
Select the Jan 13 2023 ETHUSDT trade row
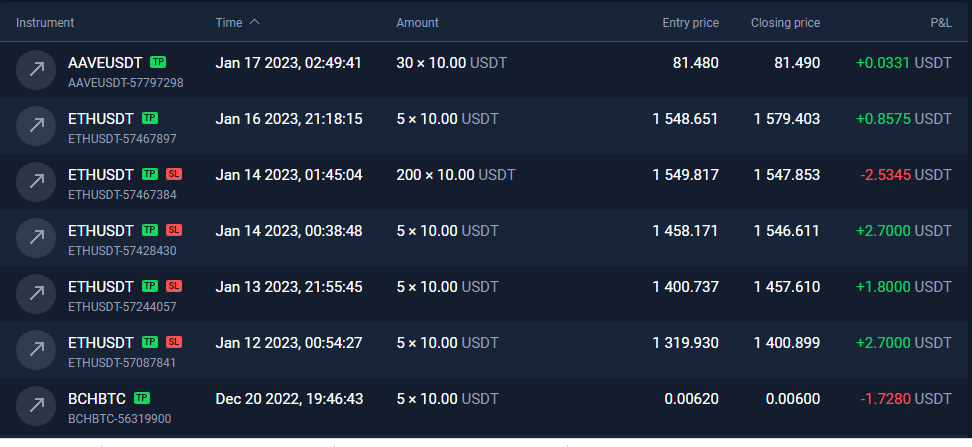click(484, 294)
